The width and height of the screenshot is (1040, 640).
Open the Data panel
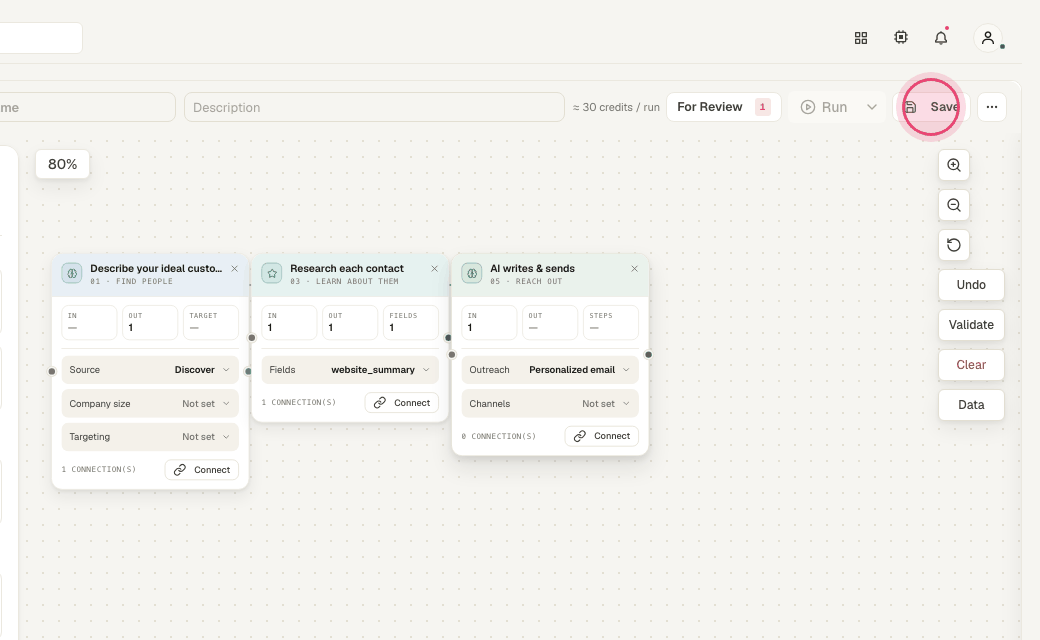[x=971, y=405]
